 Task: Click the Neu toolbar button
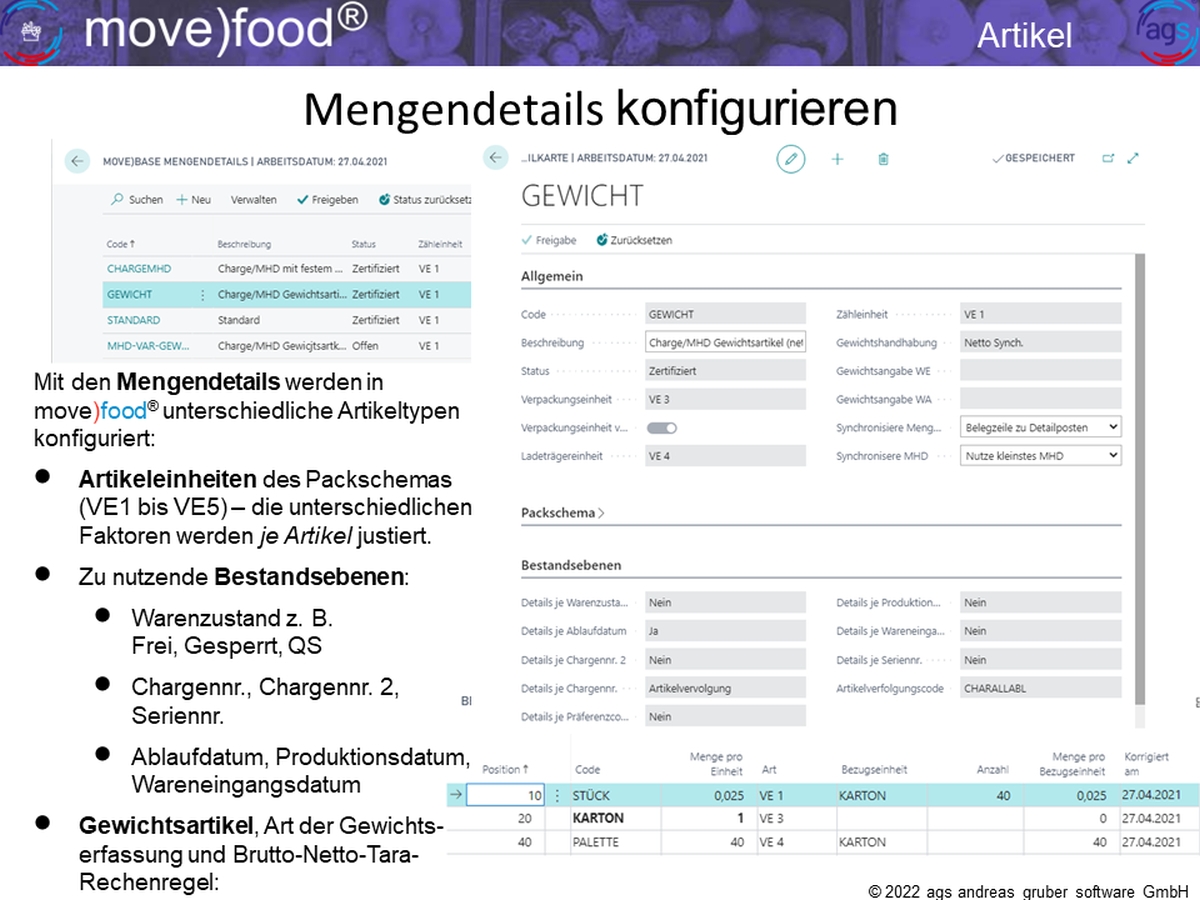(194, 200)
